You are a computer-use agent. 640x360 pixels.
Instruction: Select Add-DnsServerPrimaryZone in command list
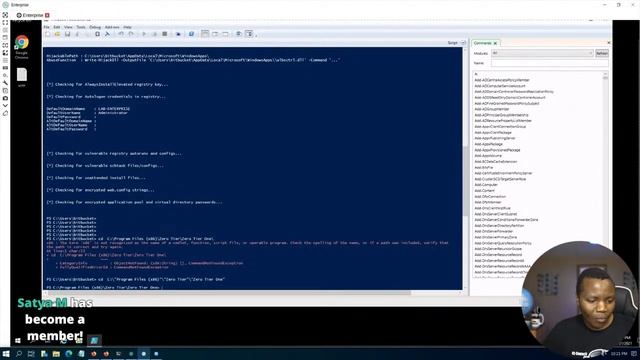tap(496, 237)
